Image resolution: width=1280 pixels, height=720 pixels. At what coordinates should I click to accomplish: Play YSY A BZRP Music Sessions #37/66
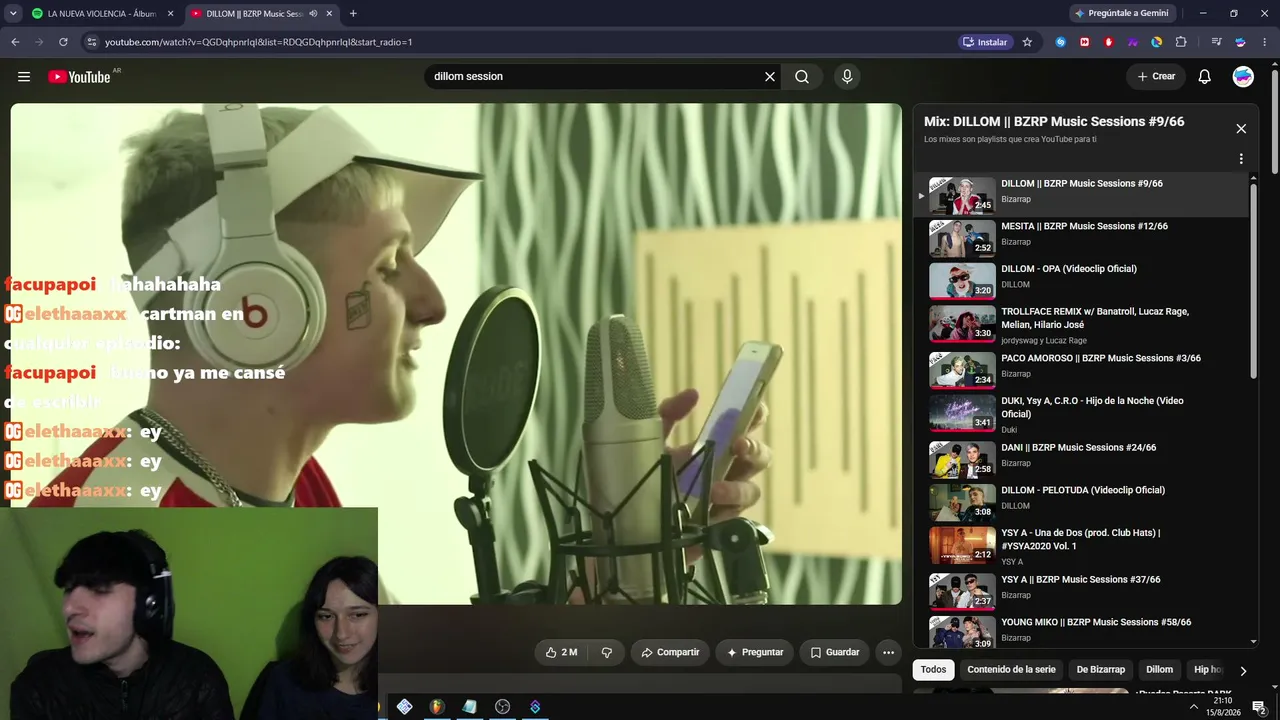(x=1082, y=590)
